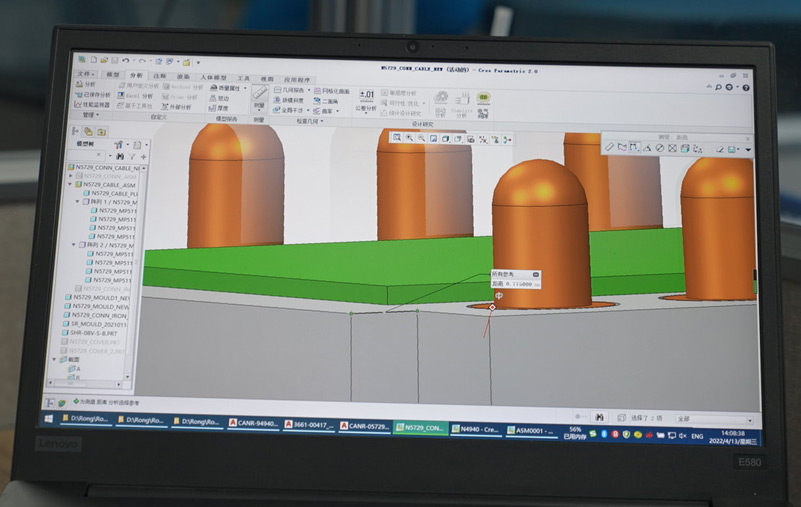The image size is (801, 507).
Task: Switch to the 视图 ribbon tab
Action: (x=266, y=77)
